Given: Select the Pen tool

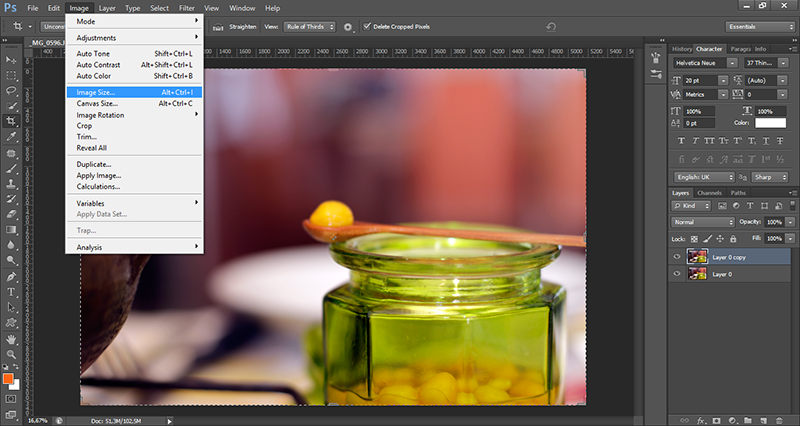Looking at the screenshot, I should click(x=12, y=275).
